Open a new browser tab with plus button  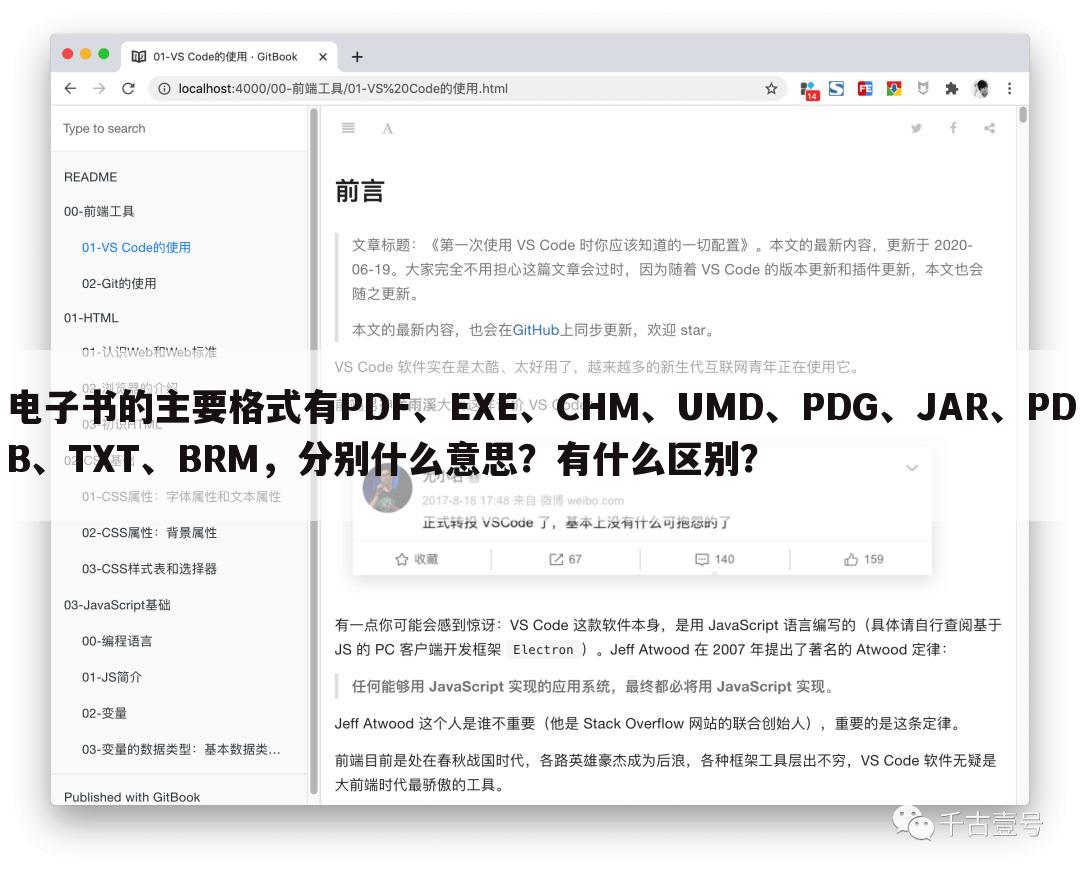click(x=357, y=56)
